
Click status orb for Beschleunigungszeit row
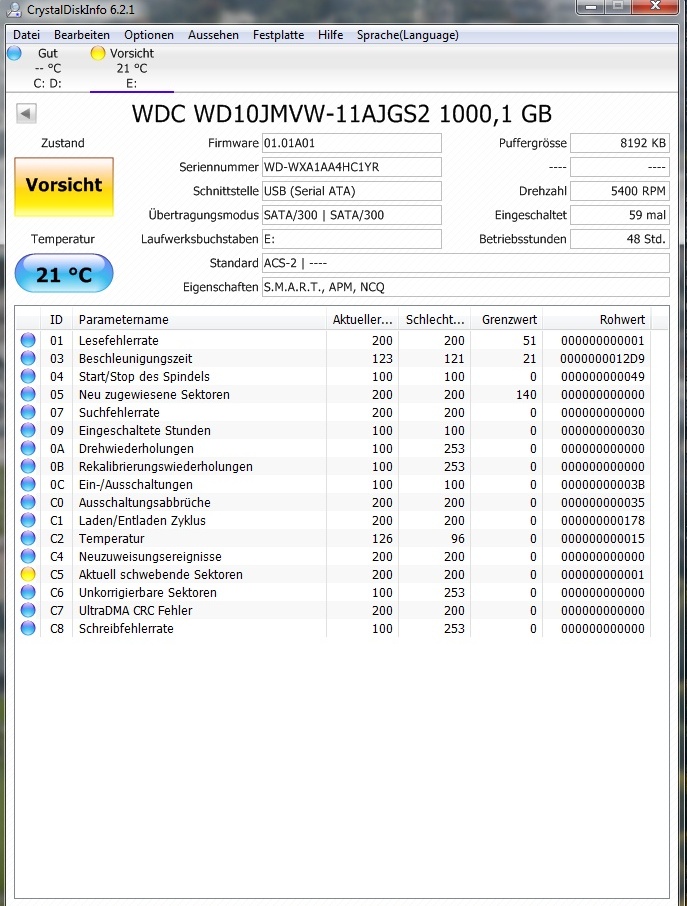point(28,358)
